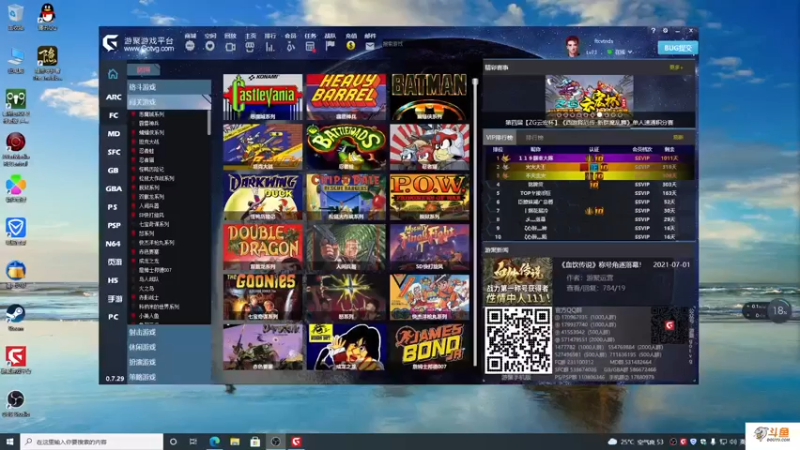
Task: Select the MD platform tab
Action: [113, 134]
